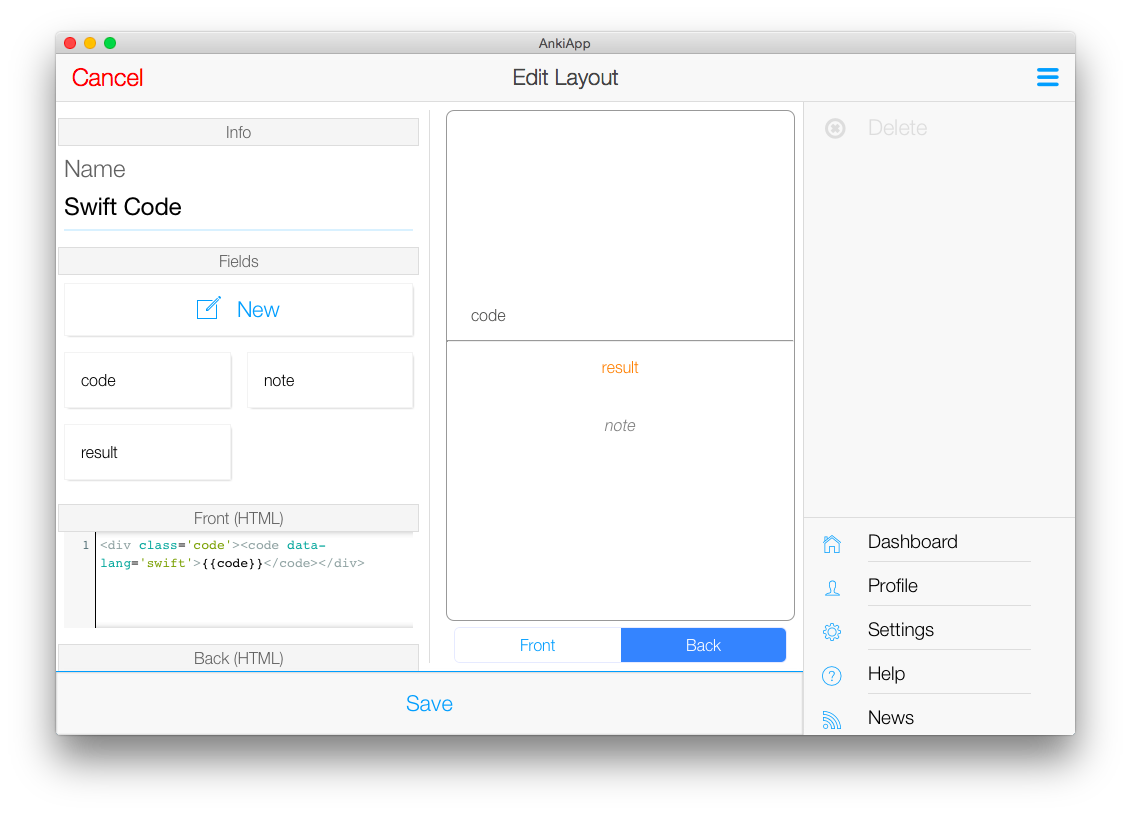Click the AnkiApp window title
This screenshot has height=815, width=1131.
click(x=564, y=43)
